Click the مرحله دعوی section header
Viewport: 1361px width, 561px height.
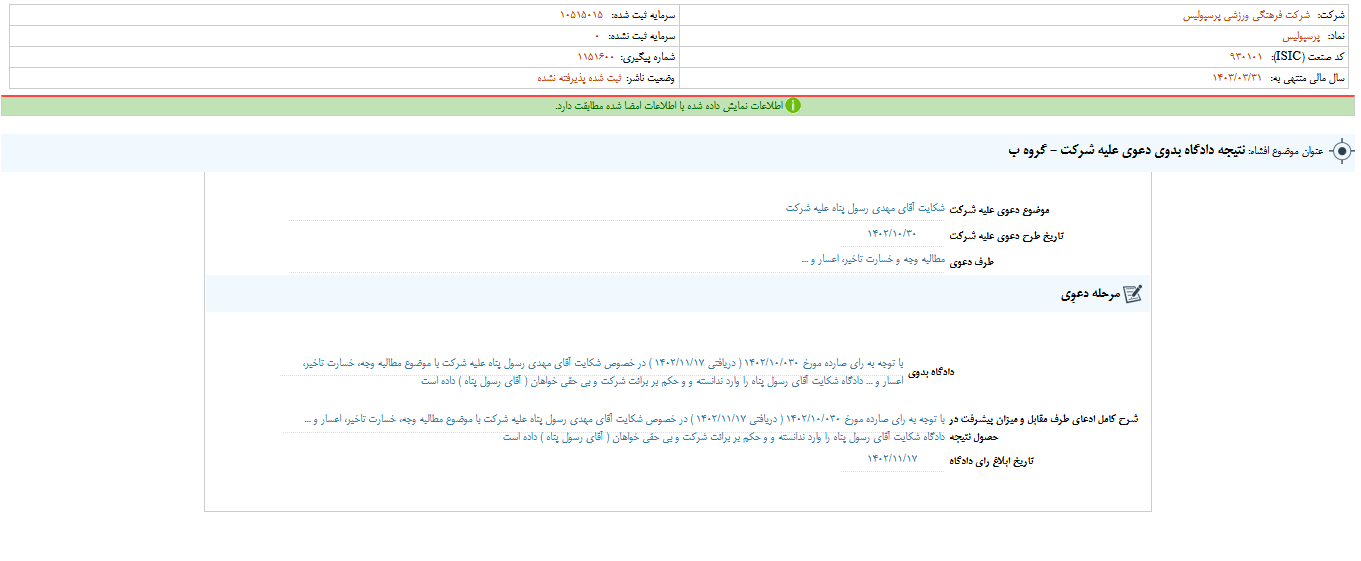(x=1088, y=294)
